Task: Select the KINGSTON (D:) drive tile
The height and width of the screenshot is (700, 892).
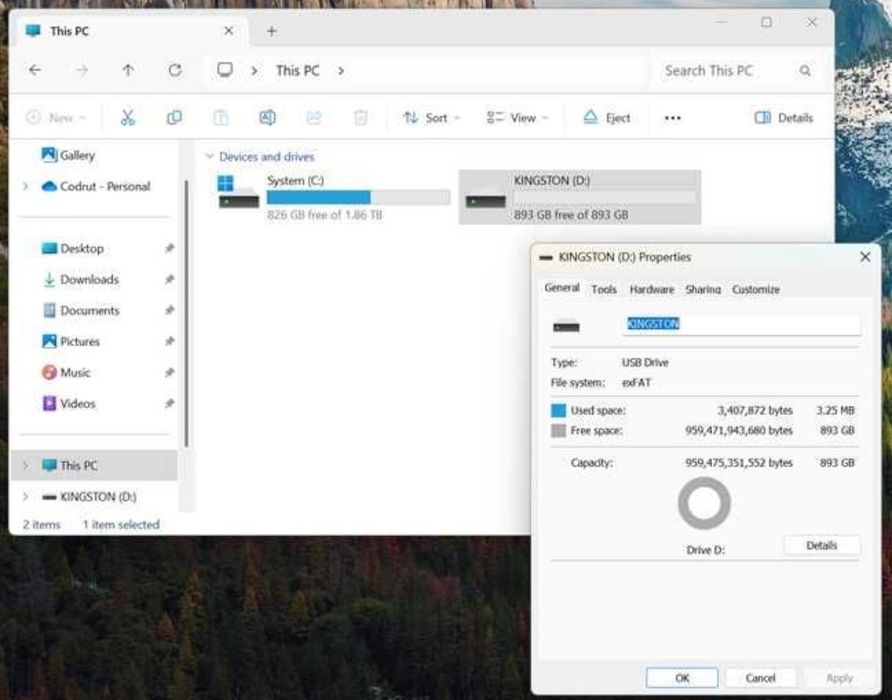Action: click(x=580, y=197)
